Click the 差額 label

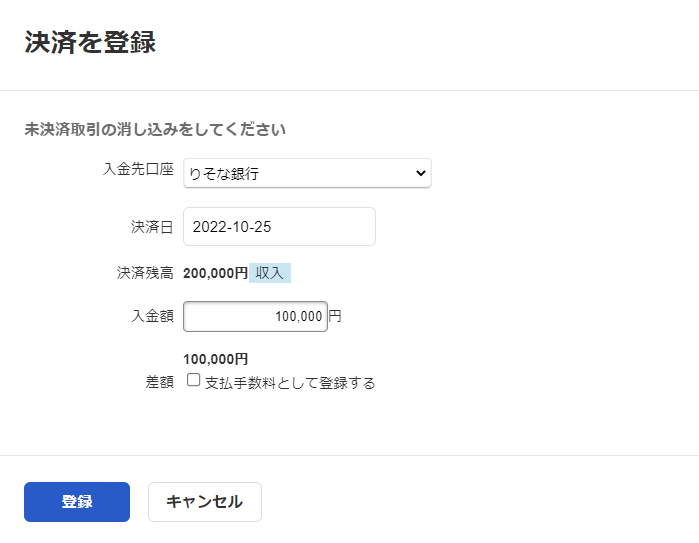(x=159, y=382)
